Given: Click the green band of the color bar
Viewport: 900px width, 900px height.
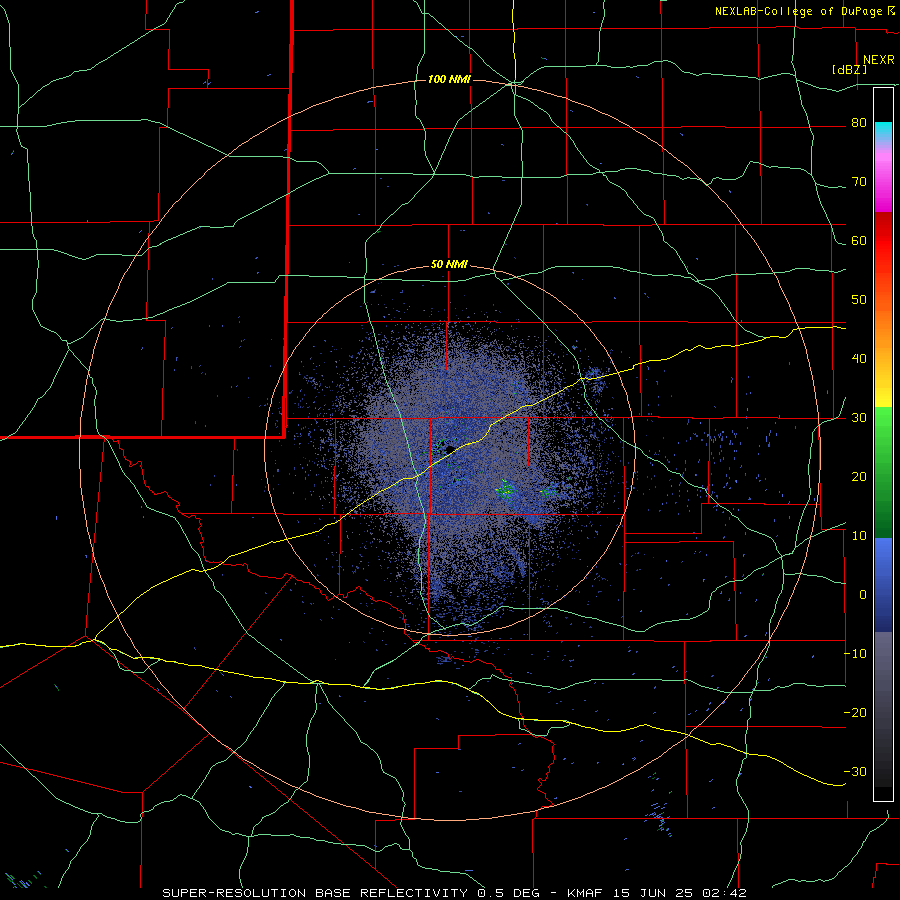Looking at the screenshot, I should click(x=883, y=472).
